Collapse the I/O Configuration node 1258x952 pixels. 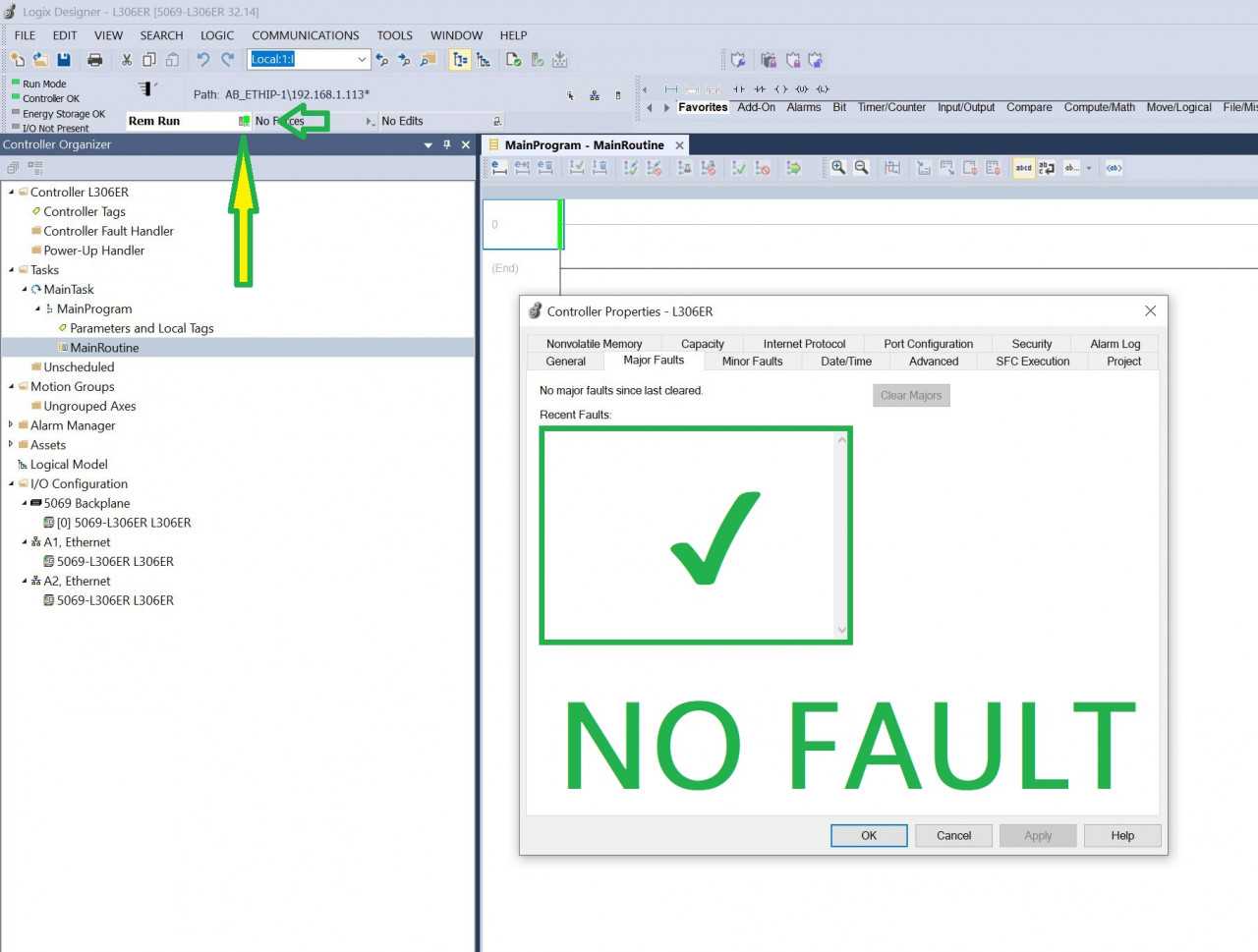click(x=11, y=483)
